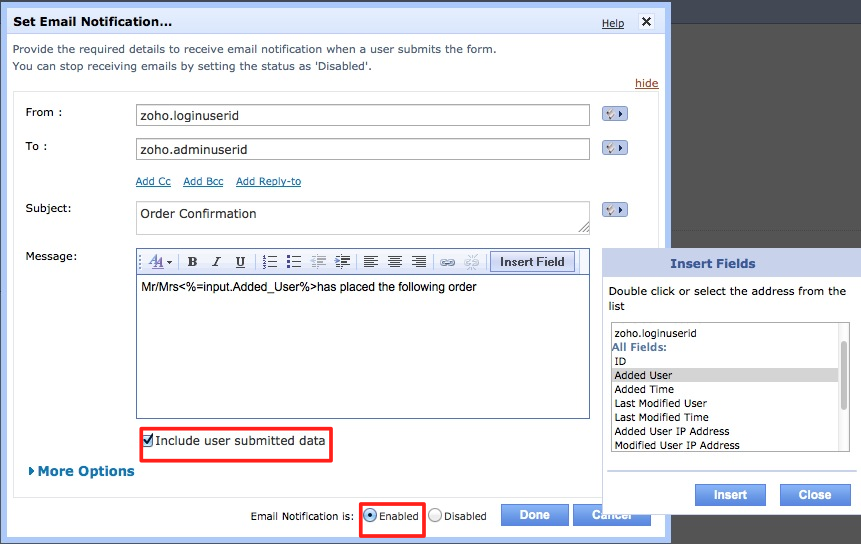Open field picker next to Subject field
The height and width of the screenshot is (544, 861).
(x=614, y=210)
